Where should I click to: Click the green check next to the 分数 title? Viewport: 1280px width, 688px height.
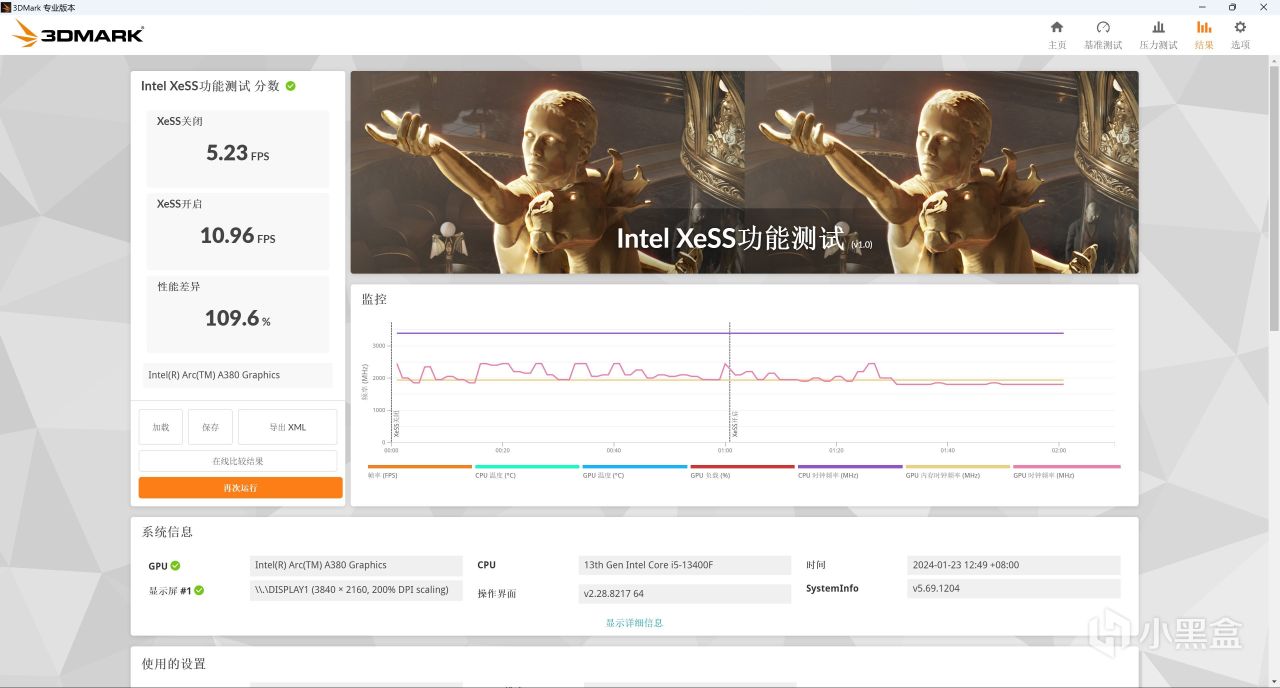tap(291, 86)
